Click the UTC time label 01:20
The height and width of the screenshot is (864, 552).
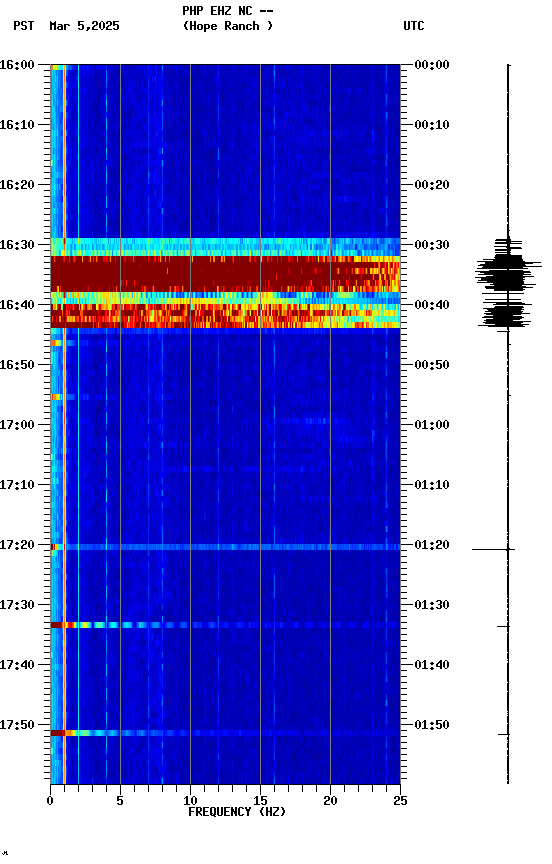pos(432,545)
